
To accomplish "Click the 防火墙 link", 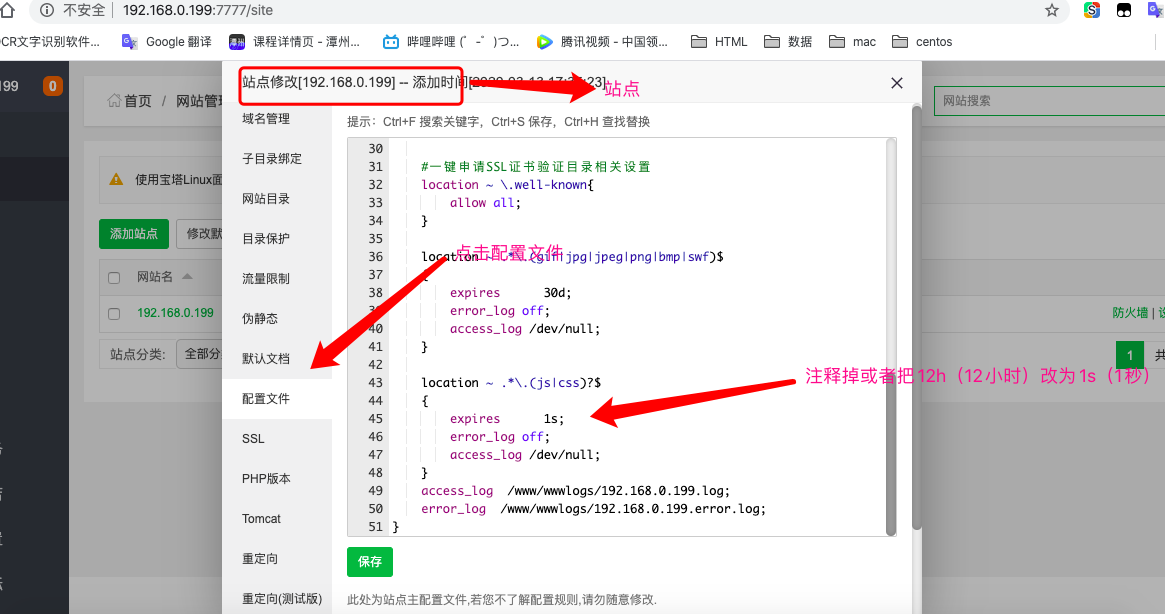I will tap(1130, 313).
